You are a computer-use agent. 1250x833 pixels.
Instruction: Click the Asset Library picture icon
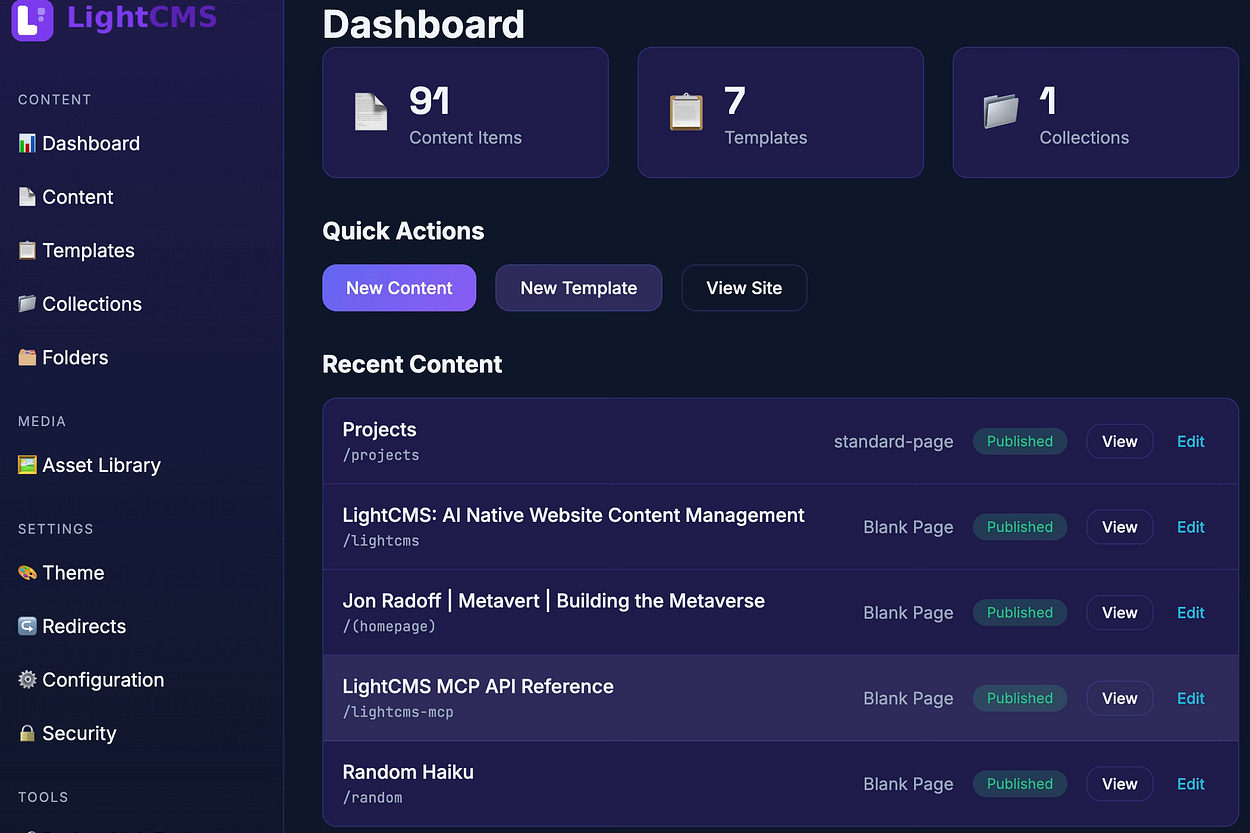pos(27,465)
